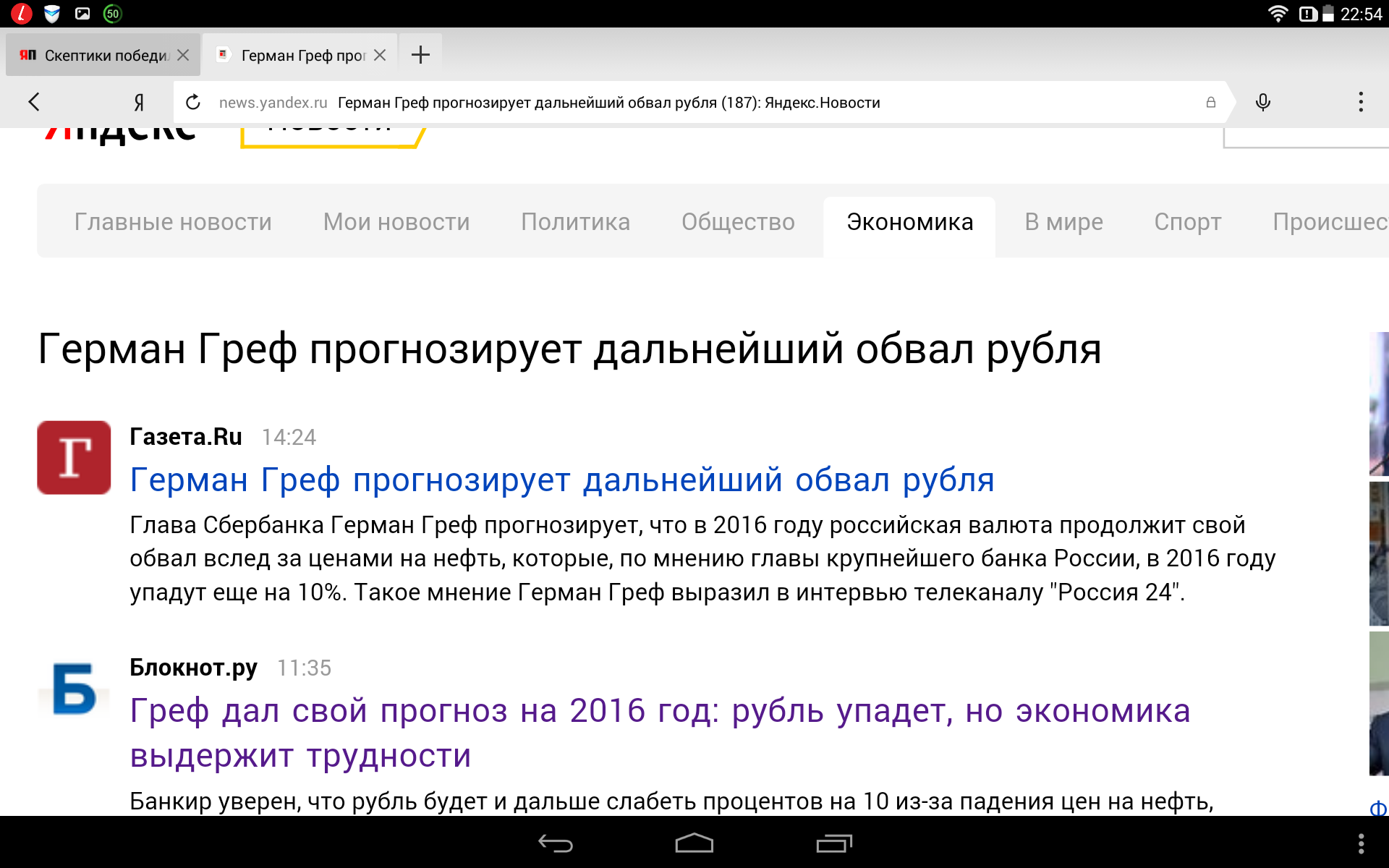The height and width of the screenshot is (868, 1389).
Task: Open the Газета.Ru article headline link
Action: click(x=562, y=480)
